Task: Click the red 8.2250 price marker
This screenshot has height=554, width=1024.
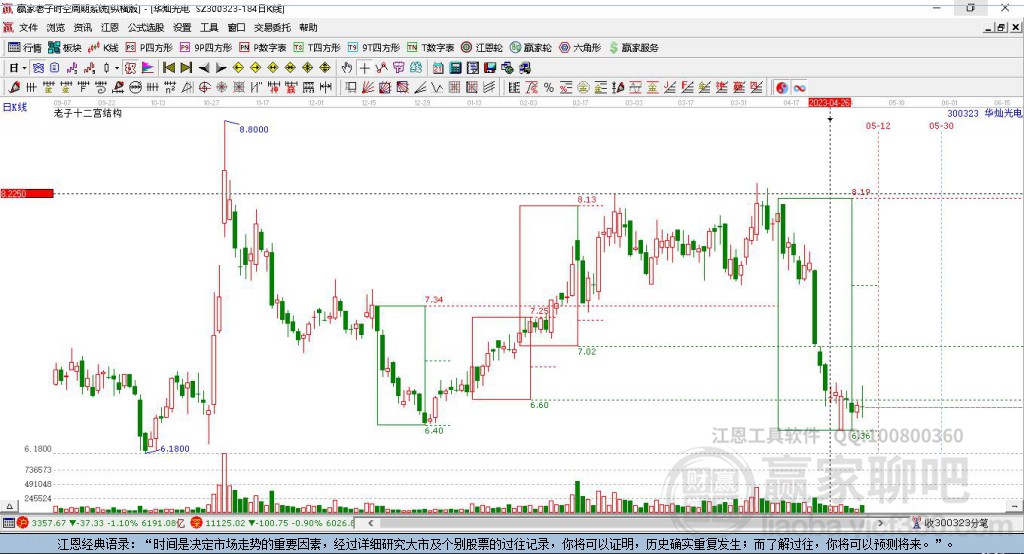Action: click(27, 193)
